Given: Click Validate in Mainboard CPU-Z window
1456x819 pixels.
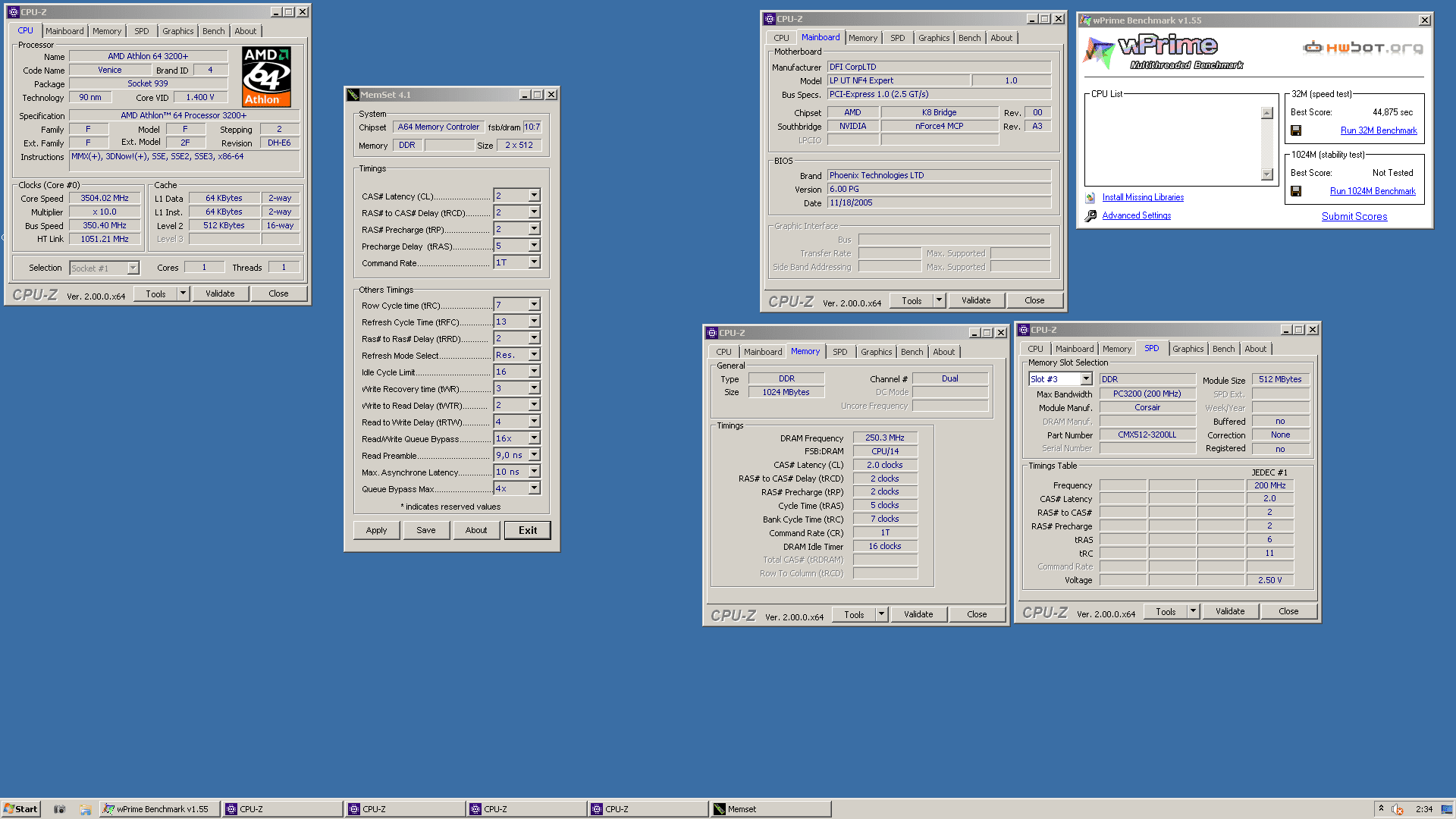Looking at the screenshot, I should pos(976,300).
